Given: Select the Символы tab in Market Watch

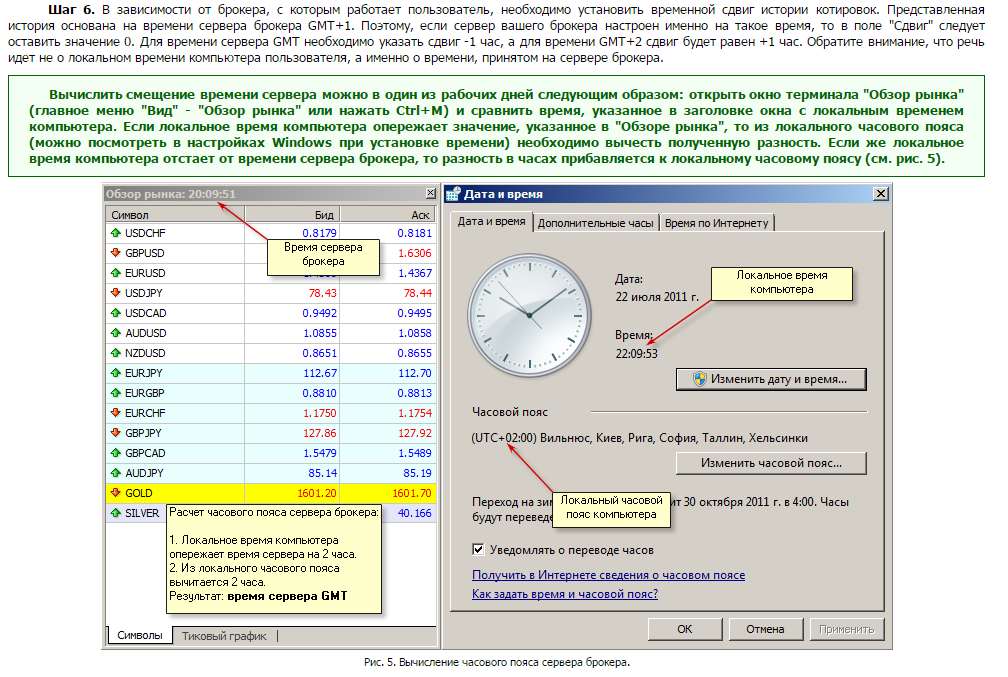Looking at the screenshot, I should 140,635.
